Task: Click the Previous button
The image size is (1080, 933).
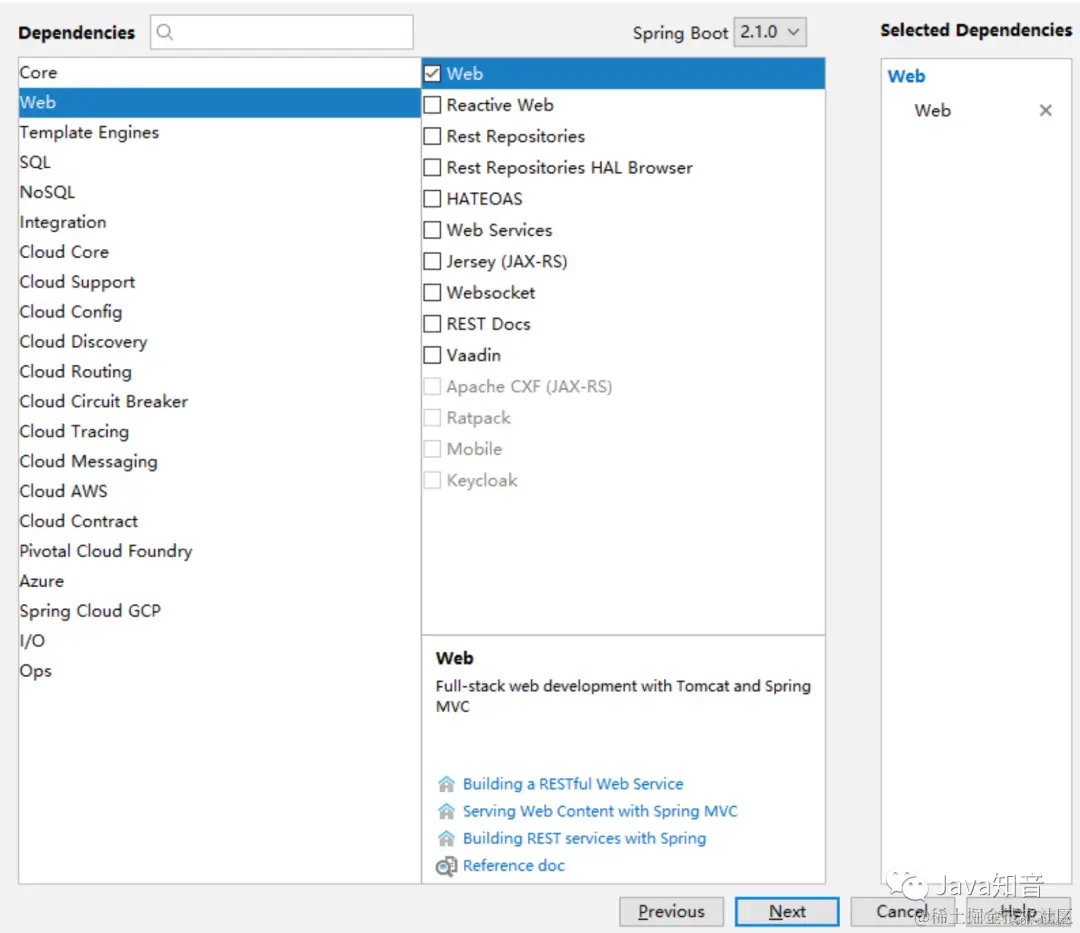Action: click(x=671, y=912)
